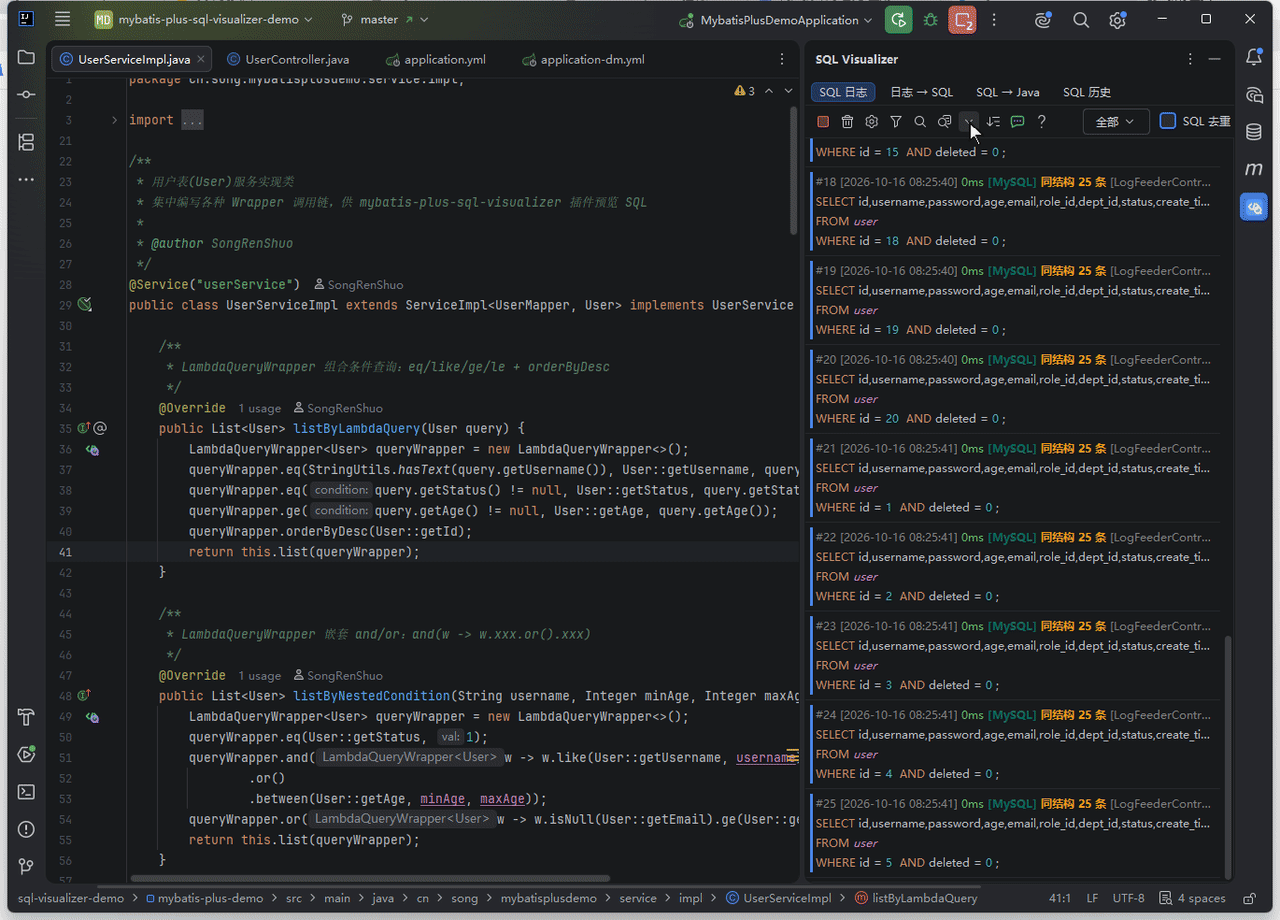Close the UserServiceImpl.java tab

[x=201, y=60]
